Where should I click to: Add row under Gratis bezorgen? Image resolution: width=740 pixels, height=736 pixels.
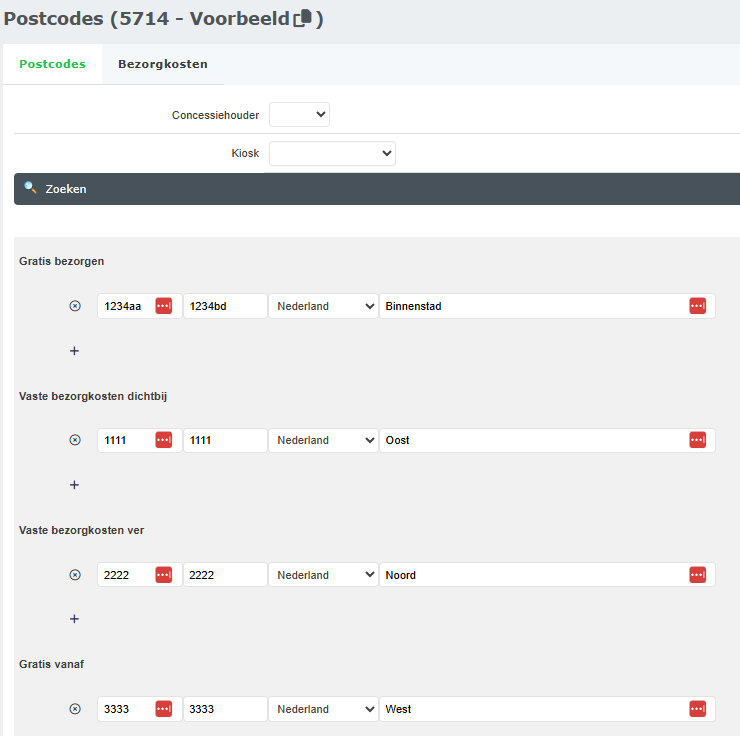click(74, 351)
